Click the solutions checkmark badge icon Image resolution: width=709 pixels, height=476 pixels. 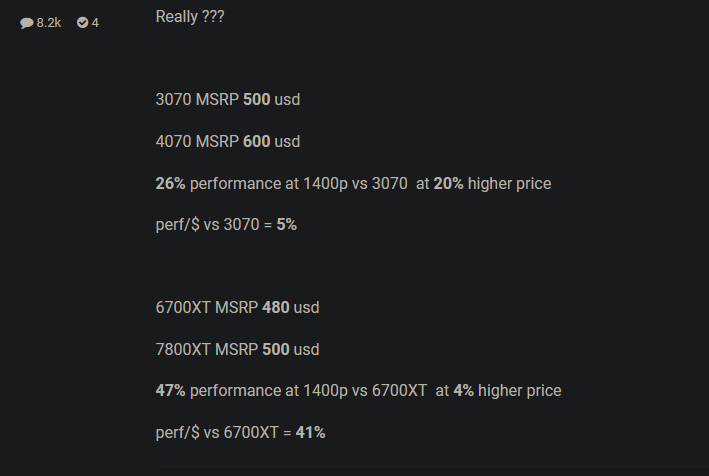(82, 22)
